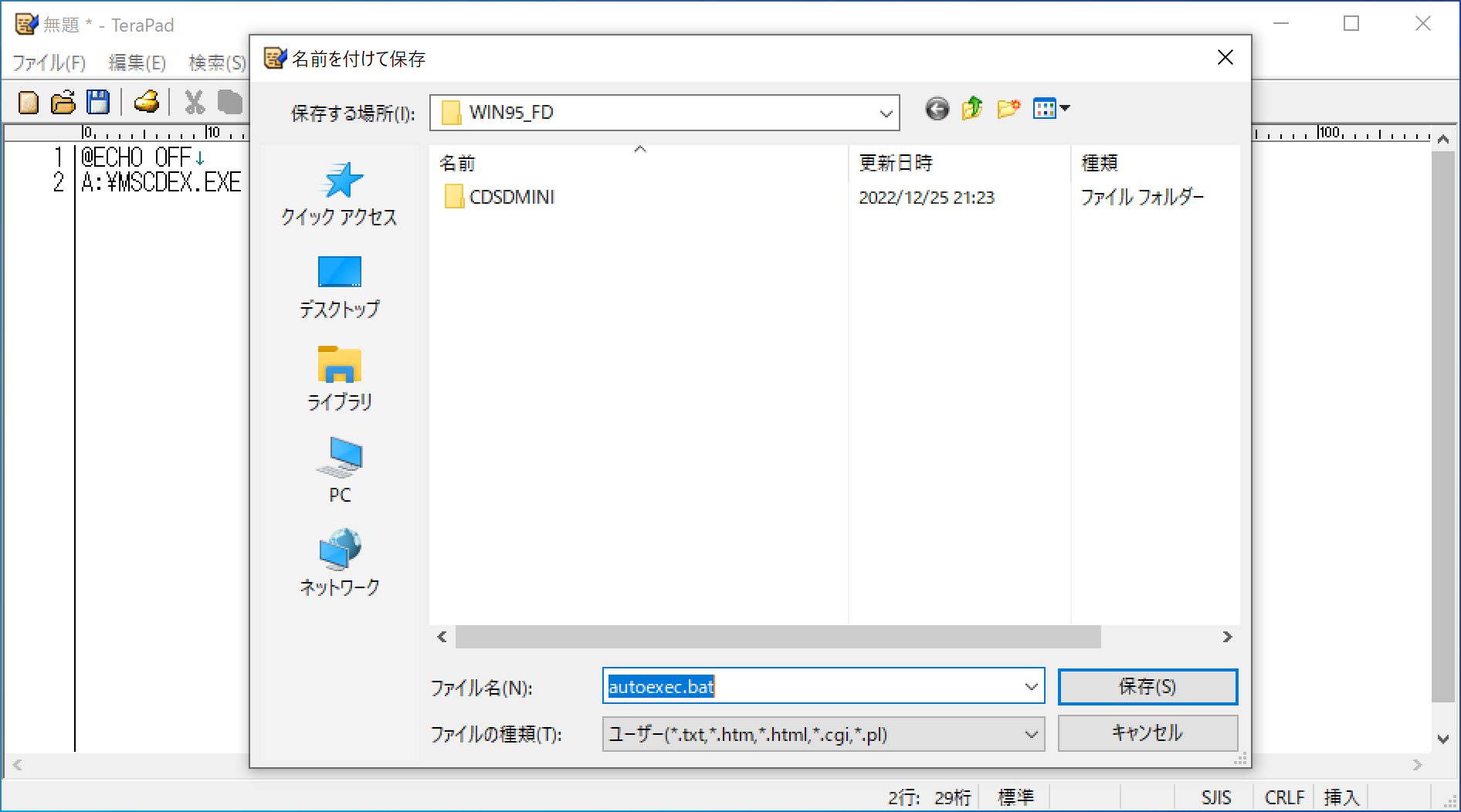Click TeraPad vertical scrollbar down arrow
This screenshot has height=812, width=1461.
coord(1442,739)
